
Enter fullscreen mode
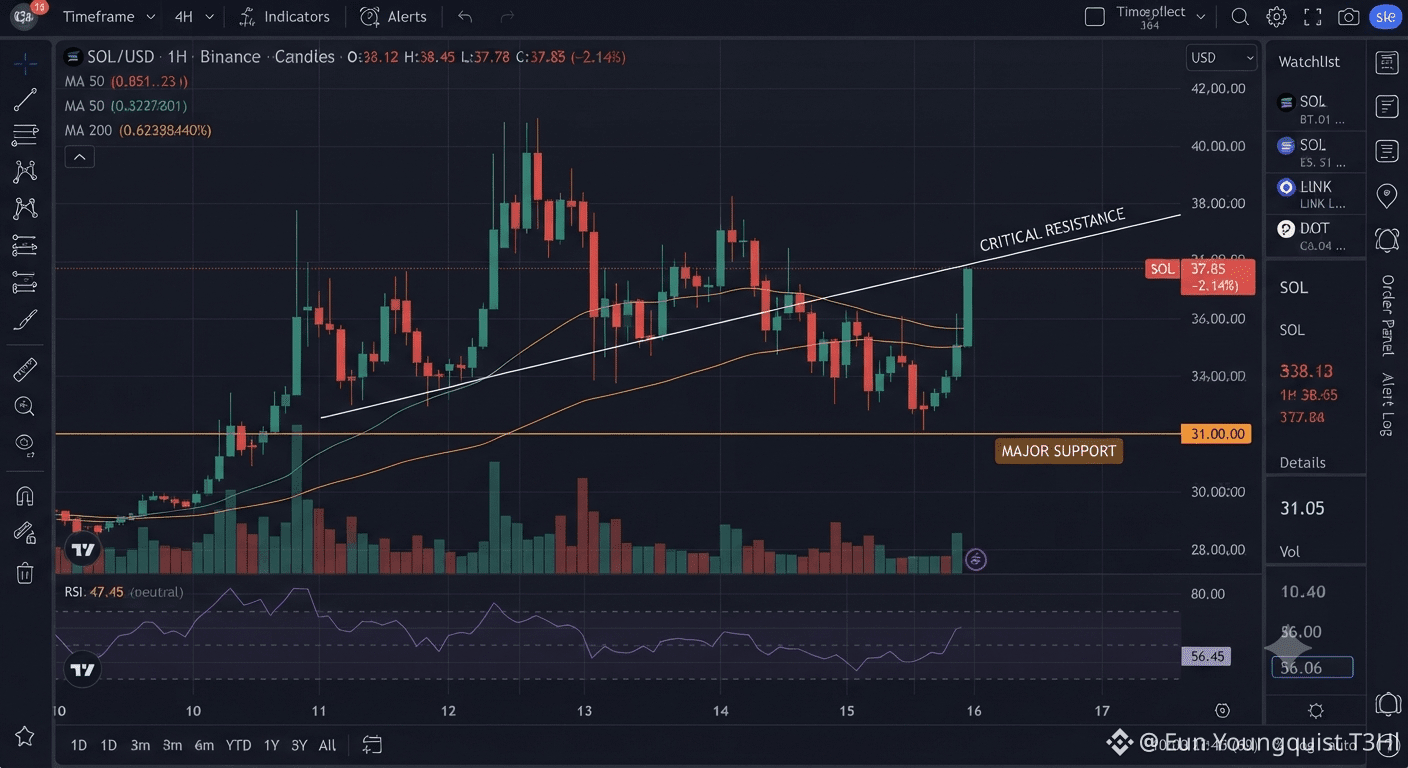click(1313, 16)
